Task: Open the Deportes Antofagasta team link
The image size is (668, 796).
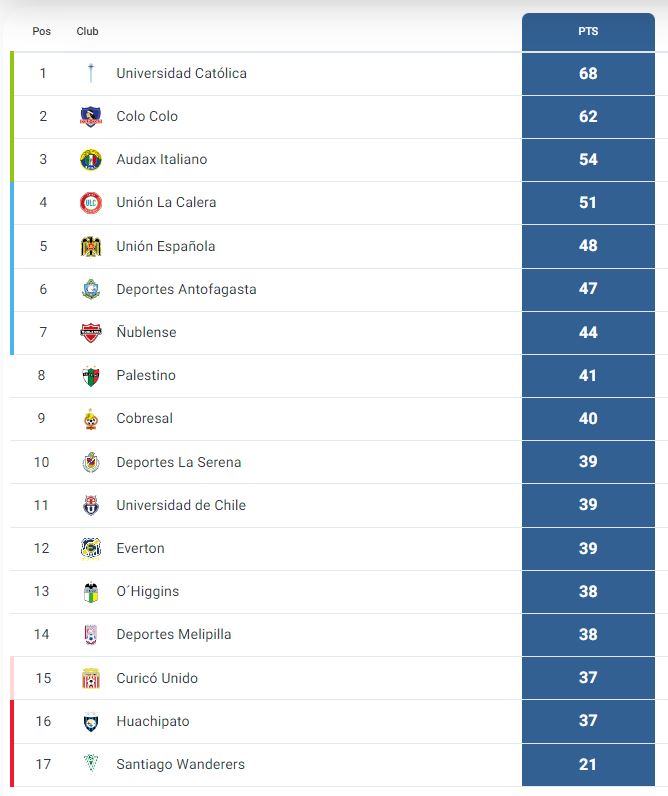Action: [x=186, y=289]
